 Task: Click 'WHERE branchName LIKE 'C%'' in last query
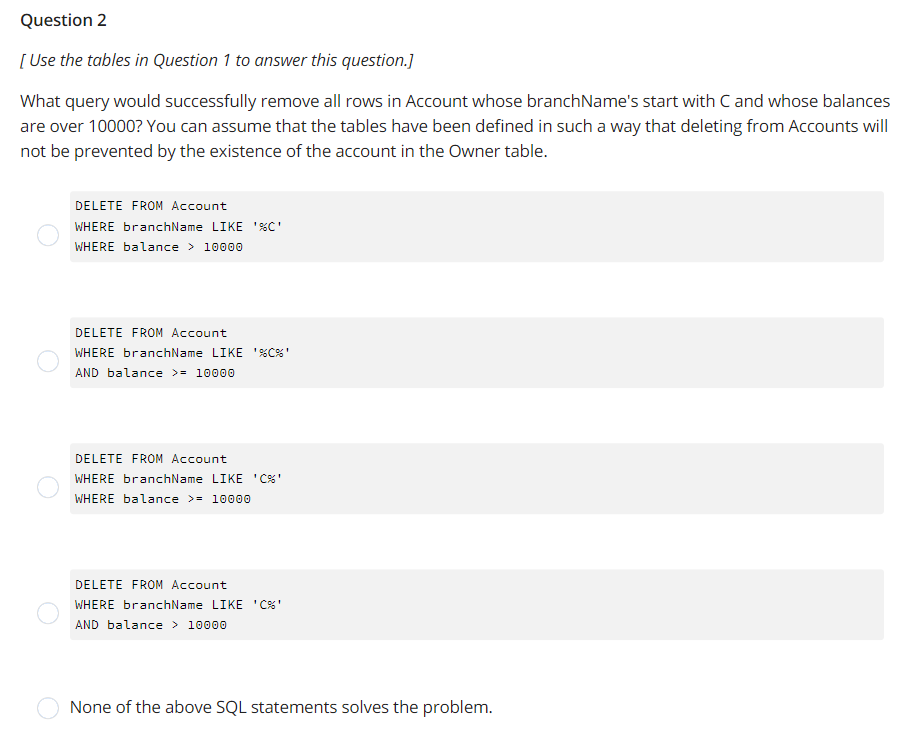point(178,604)
